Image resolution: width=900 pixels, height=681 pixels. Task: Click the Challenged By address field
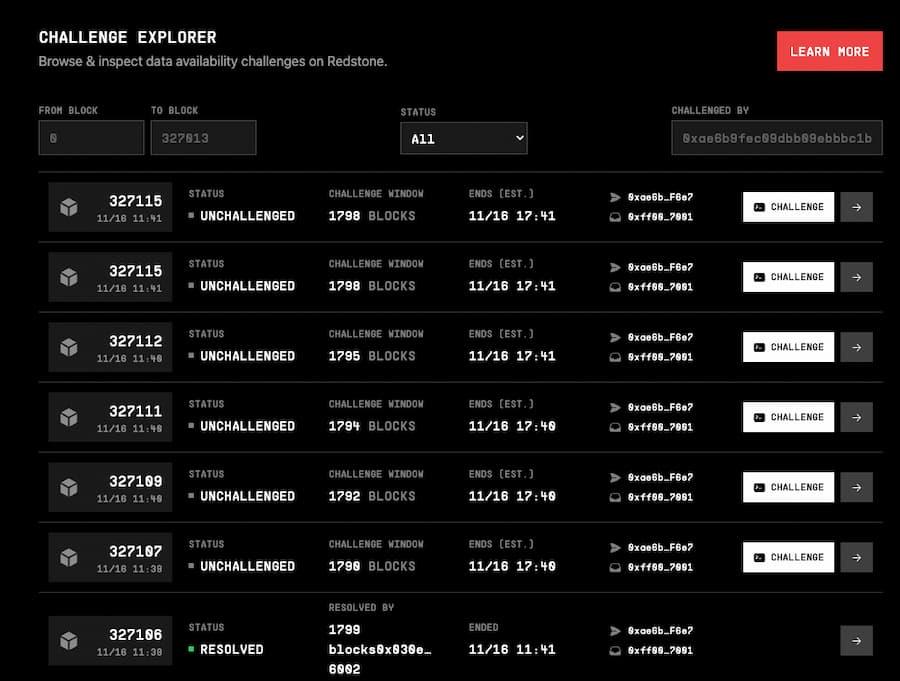pyautogui.click(x=777, y=138)
